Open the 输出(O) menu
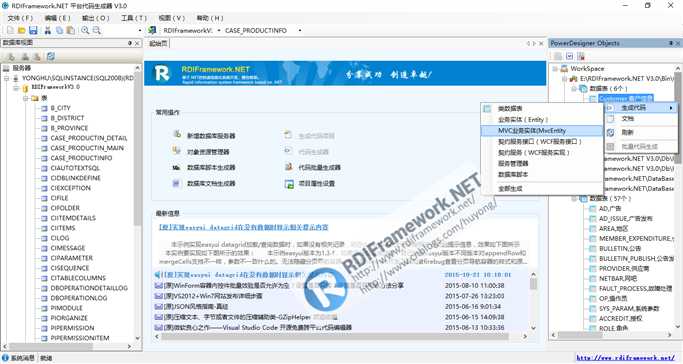The width and height of the screenshot is (683, 364). point(95,18)
